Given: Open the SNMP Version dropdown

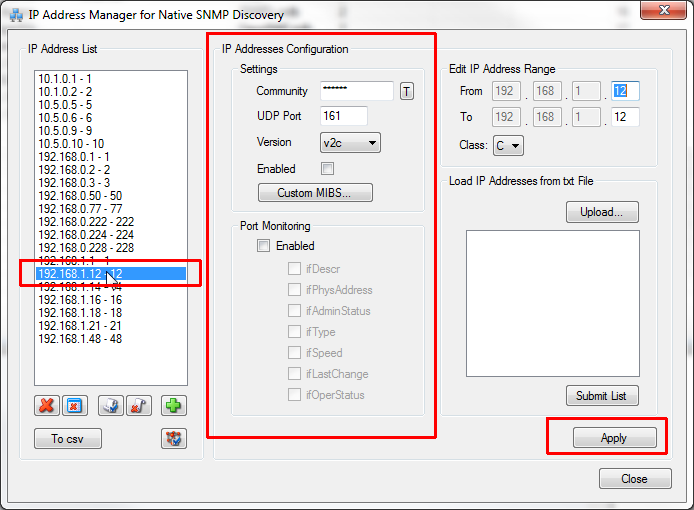Looking at the screenshot, I should pyautogui.click(x=350, y=143).
